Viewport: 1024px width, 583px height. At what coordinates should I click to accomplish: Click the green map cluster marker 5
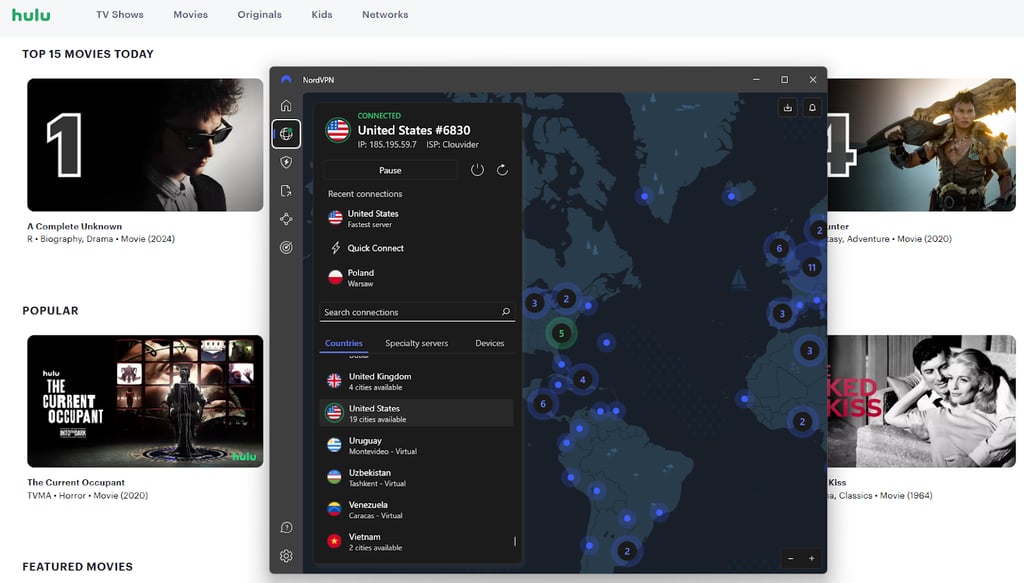click(561, 334)
